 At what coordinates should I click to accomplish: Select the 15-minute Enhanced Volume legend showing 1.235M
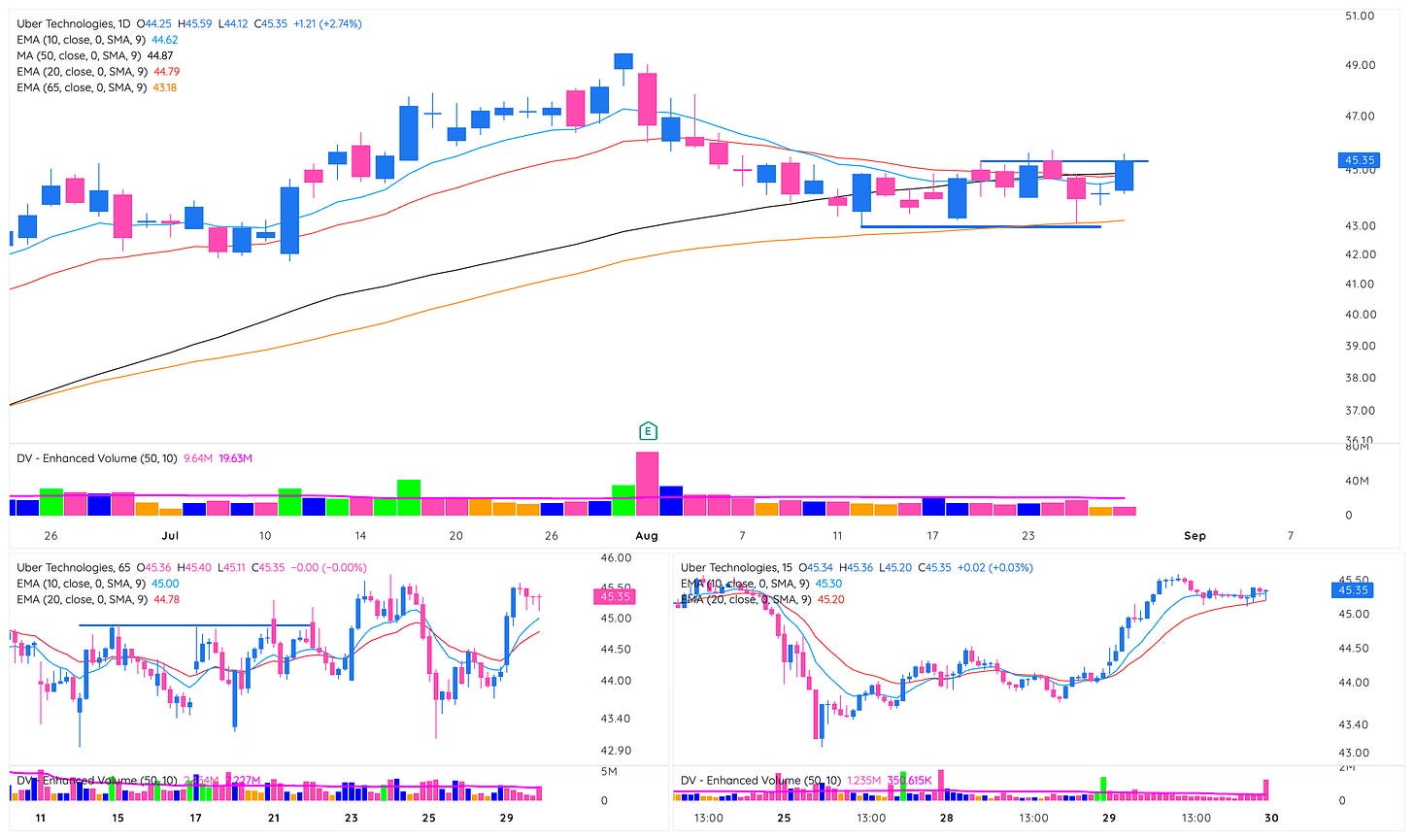[807, 781]
